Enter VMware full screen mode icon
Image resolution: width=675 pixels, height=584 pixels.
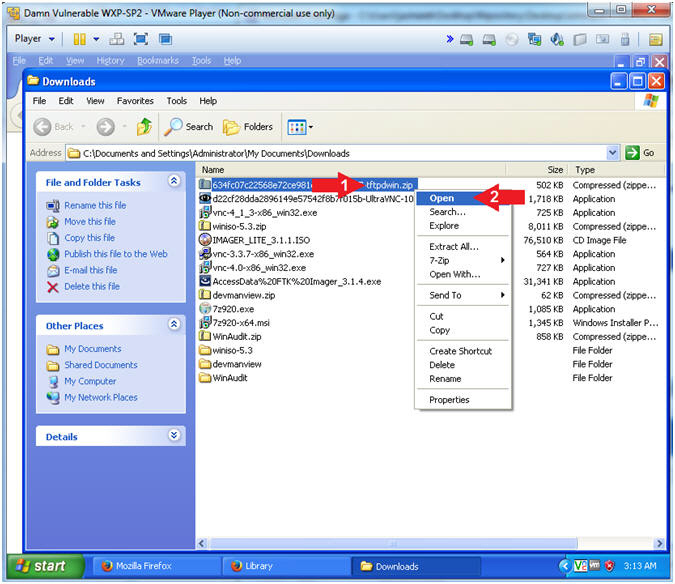click(x=141, y=40)
